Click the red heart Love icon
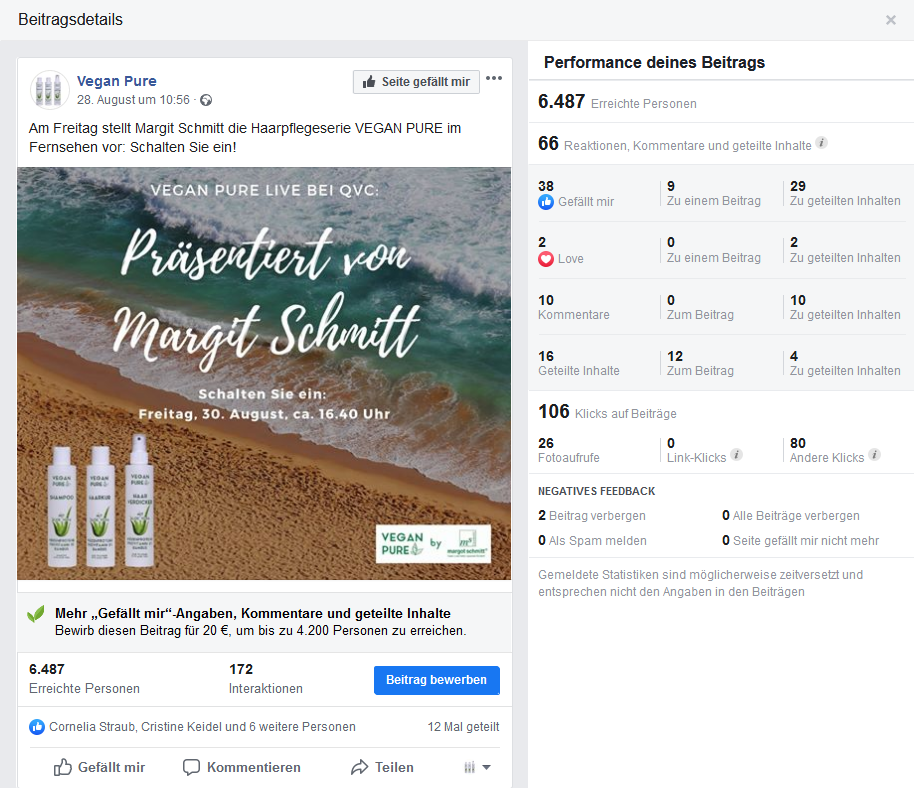Viewport: 914px width, 788px height. tap(546, 259)
